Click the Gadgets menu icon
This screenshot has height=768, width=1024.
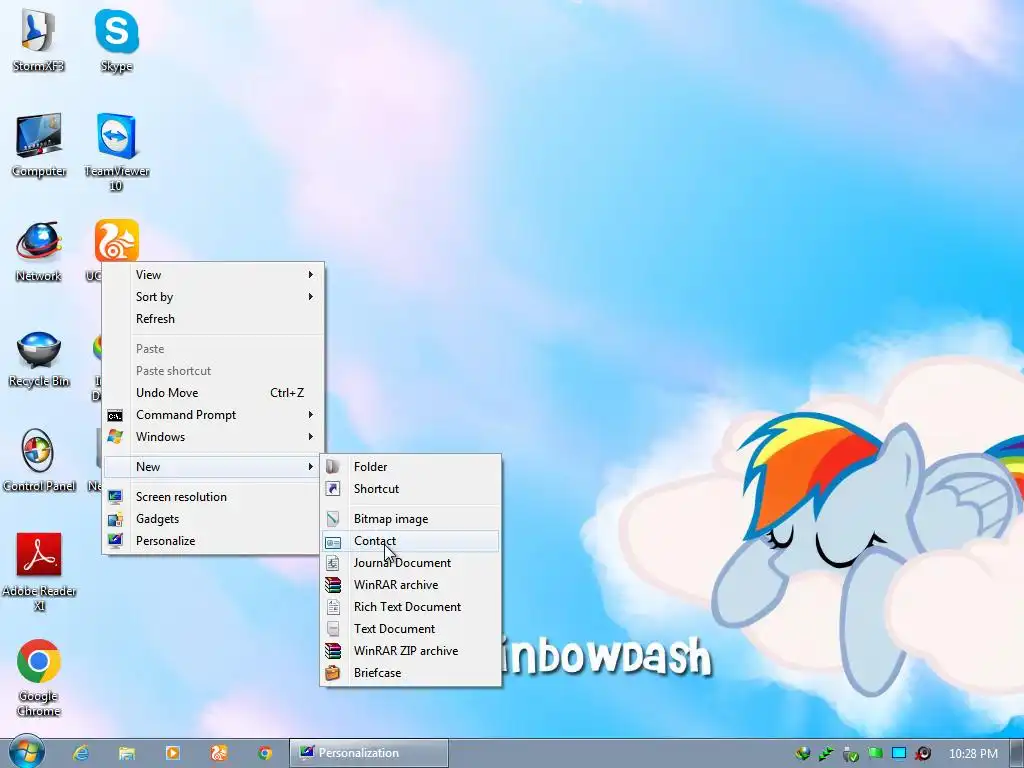(115, 519)
